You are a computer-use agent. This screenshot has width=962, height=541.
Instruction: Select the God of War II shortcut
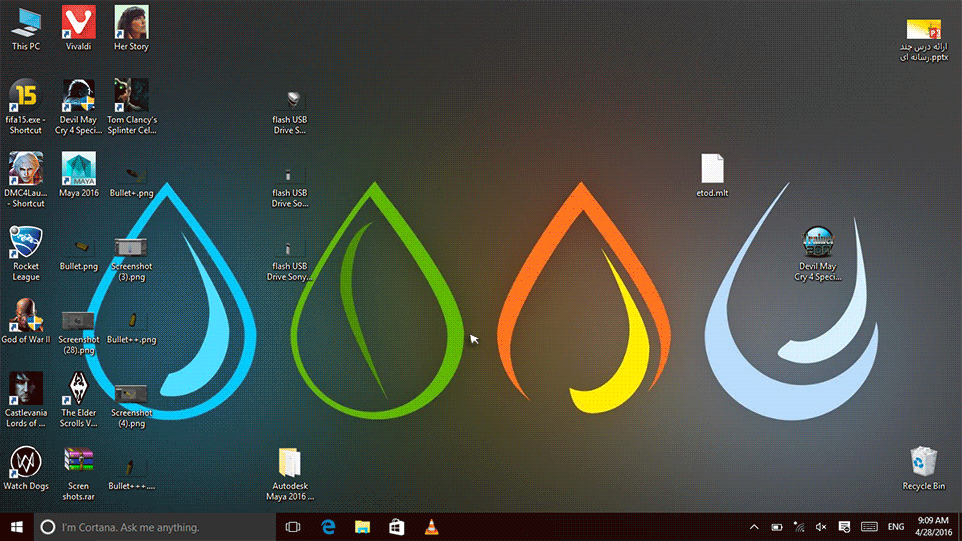coord(26,321)
